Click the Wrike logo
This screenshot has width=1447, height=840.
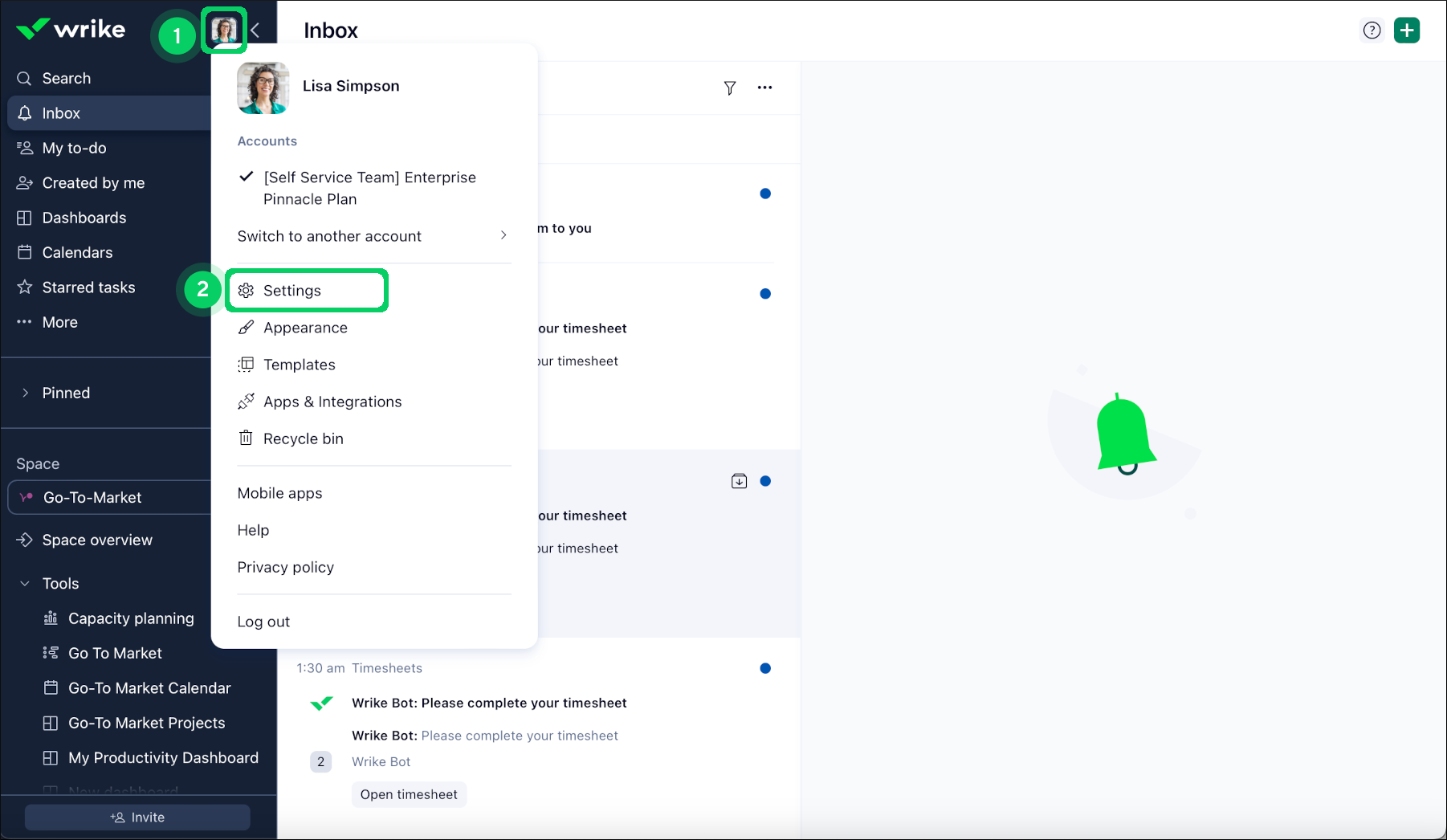point(71,30)
